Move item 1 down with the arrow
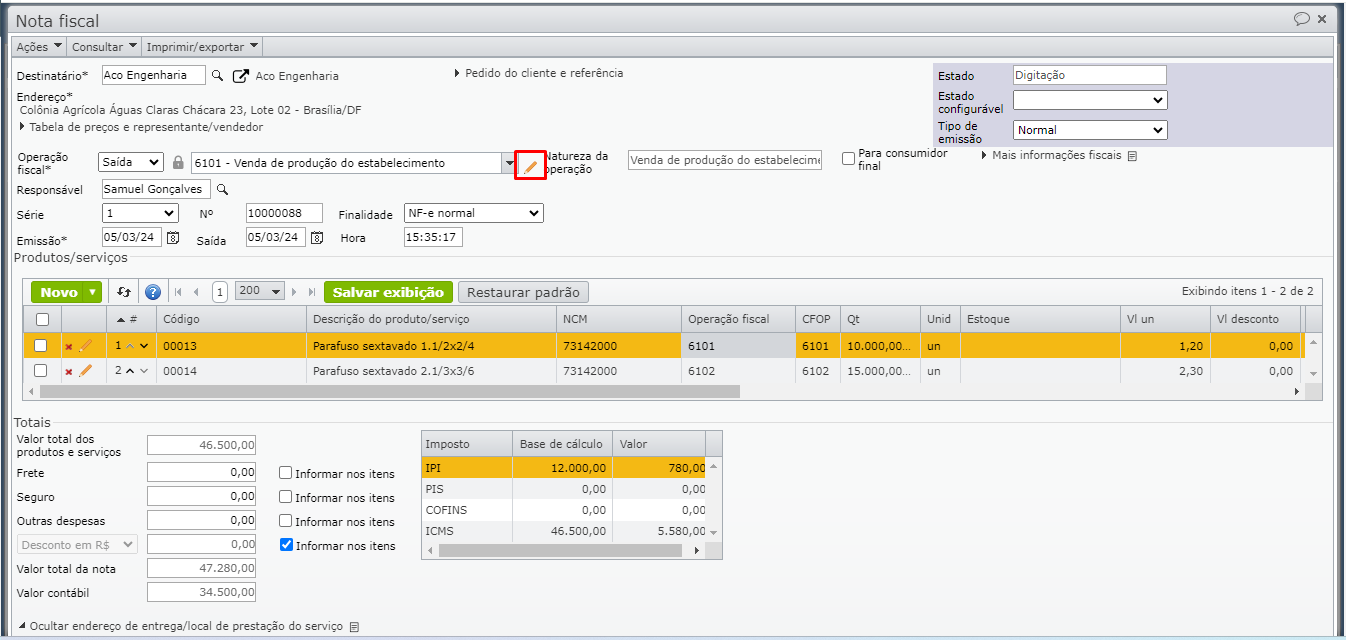Screen dimensions: 1346x640 pos(144,346)
